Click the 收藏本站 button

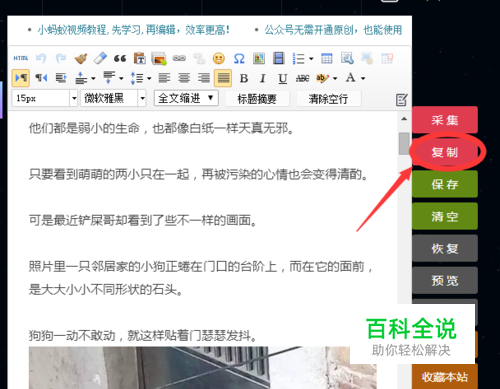click(x=445, y=377)
